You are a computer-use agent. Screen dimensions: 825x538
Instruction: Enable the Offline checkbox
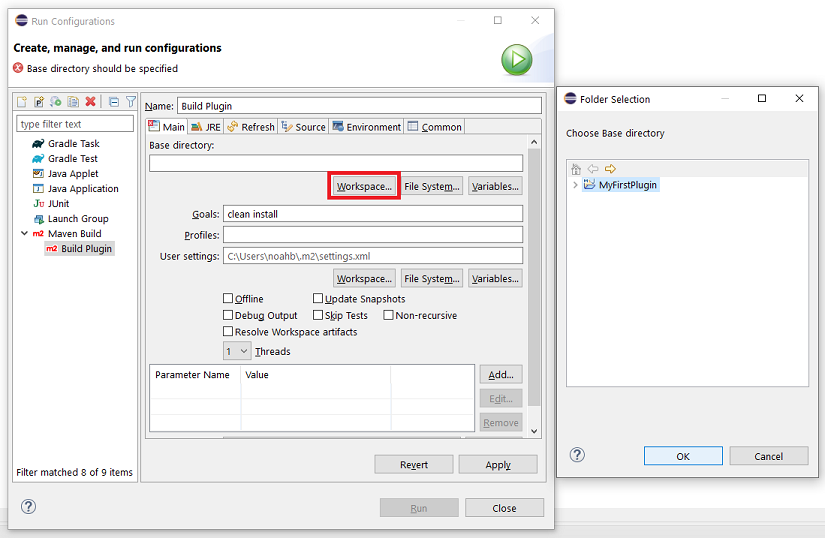tap(228, 299)
